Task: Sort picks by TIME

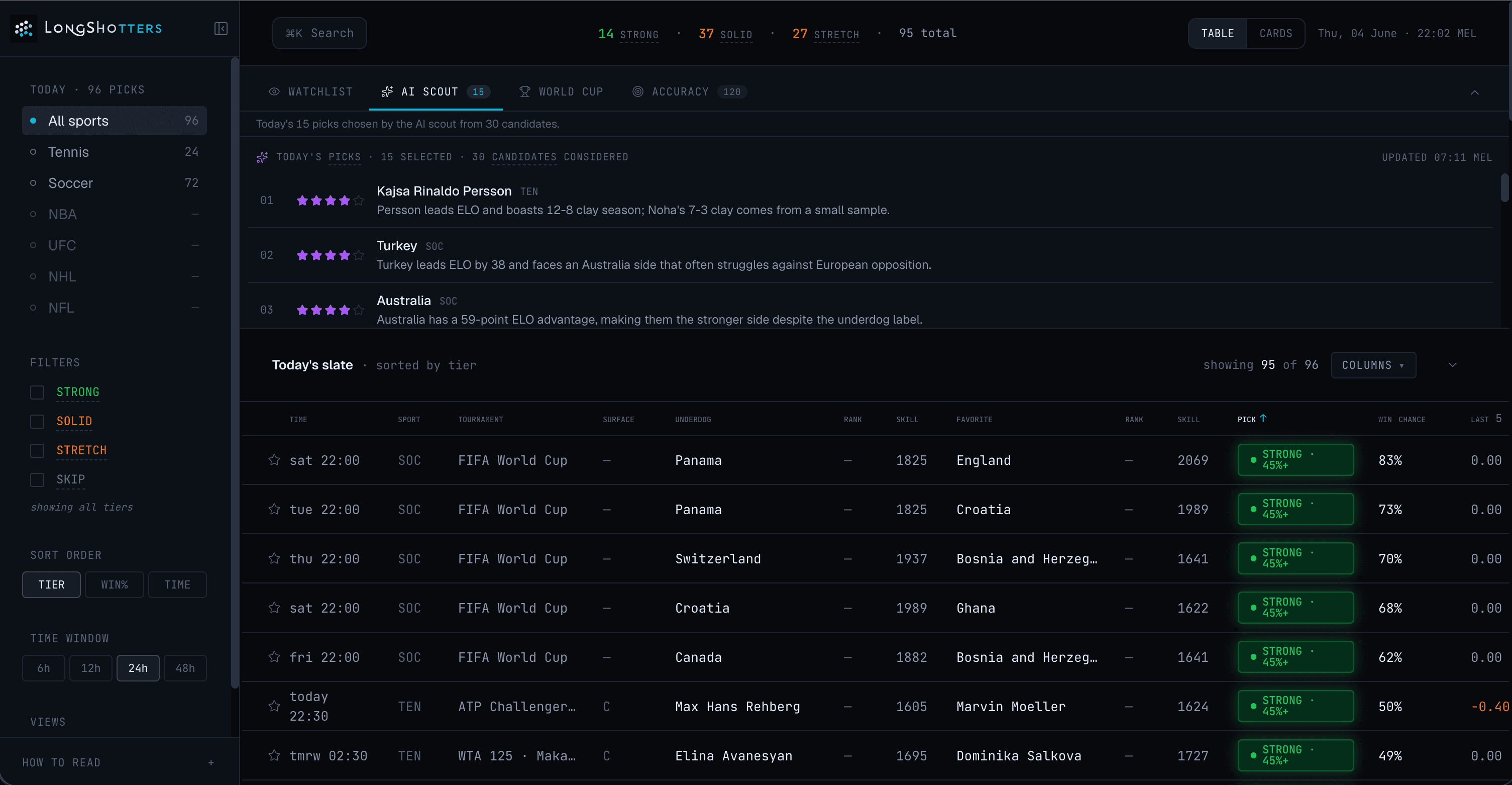Action: [177, 585]
